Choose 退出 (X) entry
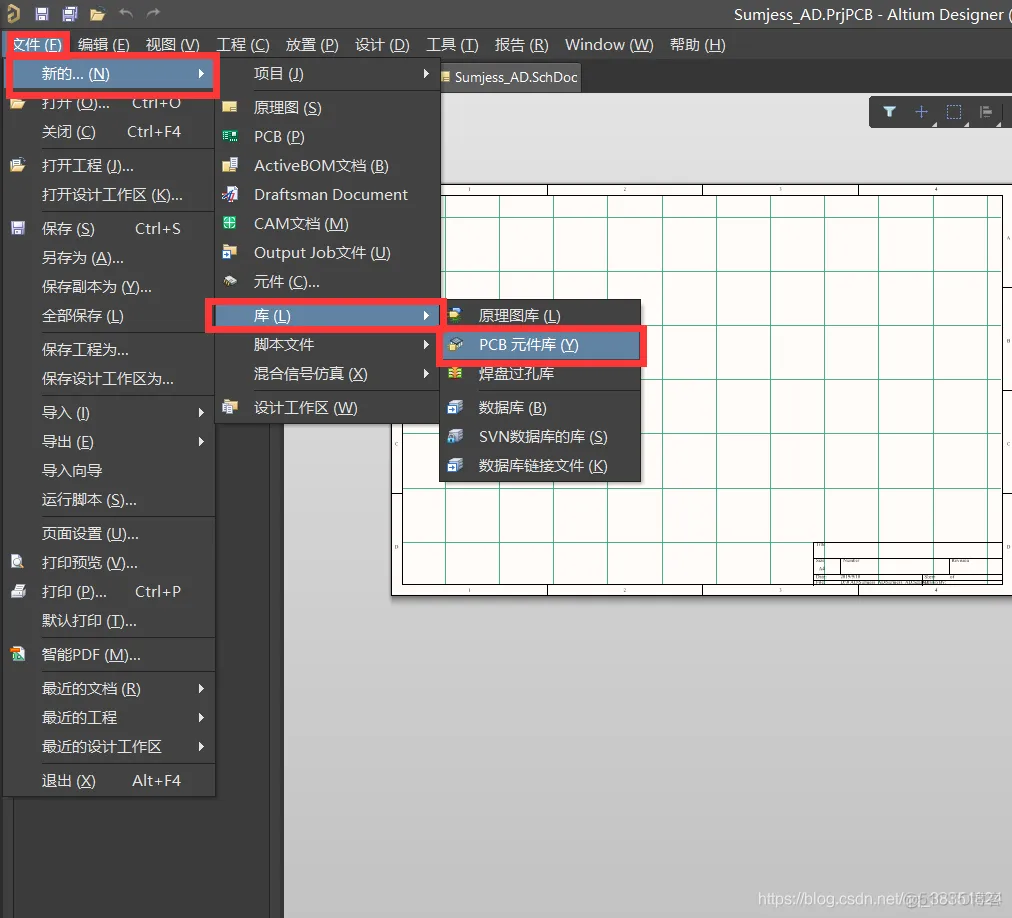The width and height of the screenshot is (1012, 918). [x=110, y=780]
